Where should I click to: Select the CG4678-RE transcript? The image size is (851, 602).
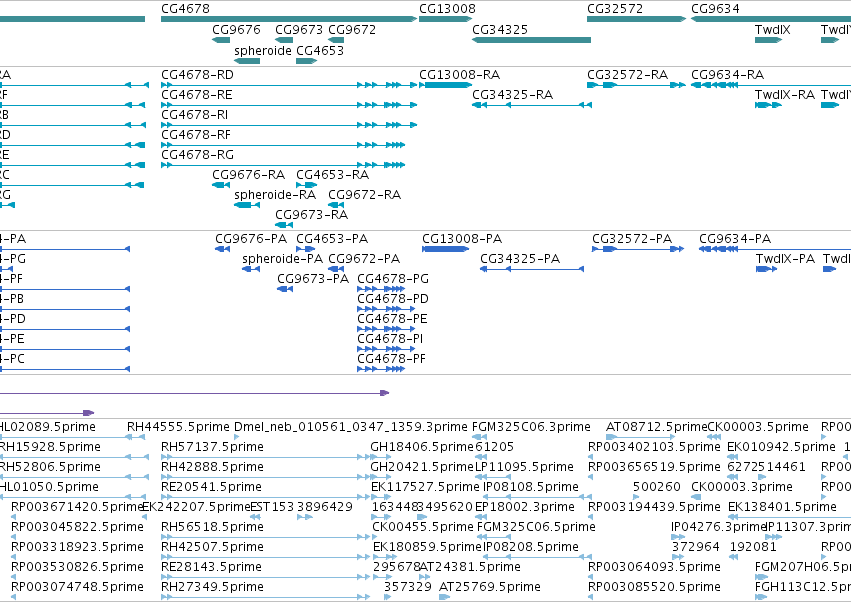click(x=289, y=105)
